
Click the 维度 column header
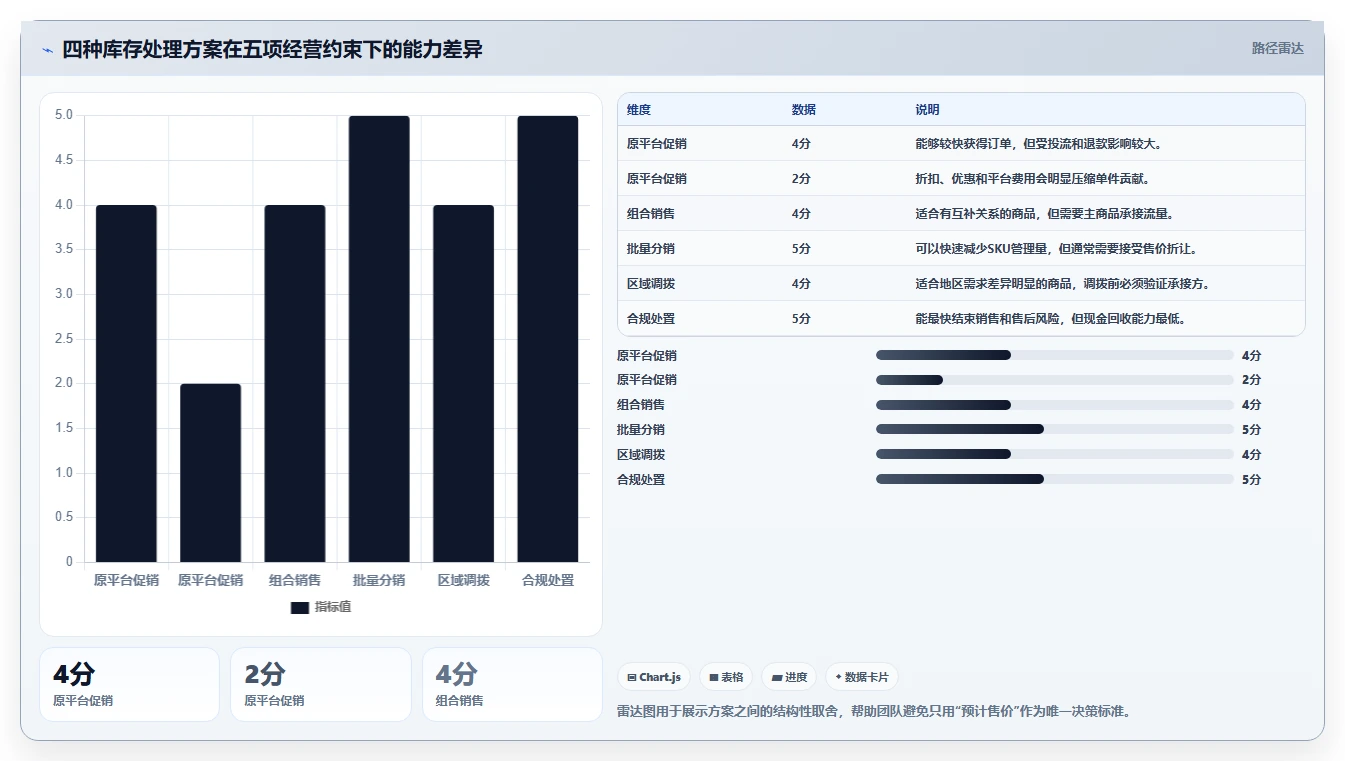tap(639, 110)
